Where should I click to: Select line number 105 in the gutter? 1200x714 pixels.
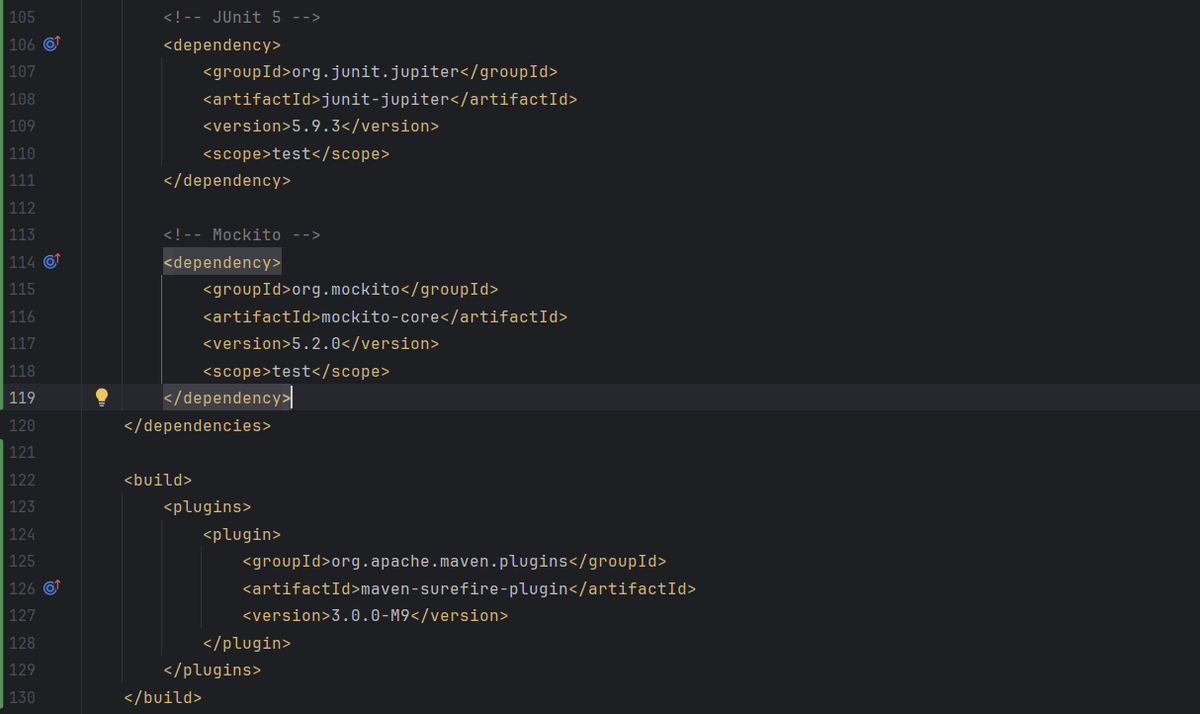point(22,17)
